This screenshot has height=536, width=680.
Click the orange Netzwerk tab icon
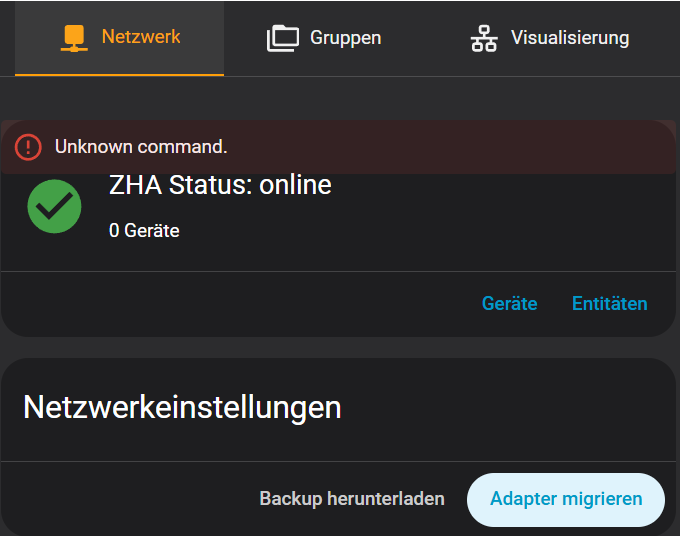click(73, 38)
